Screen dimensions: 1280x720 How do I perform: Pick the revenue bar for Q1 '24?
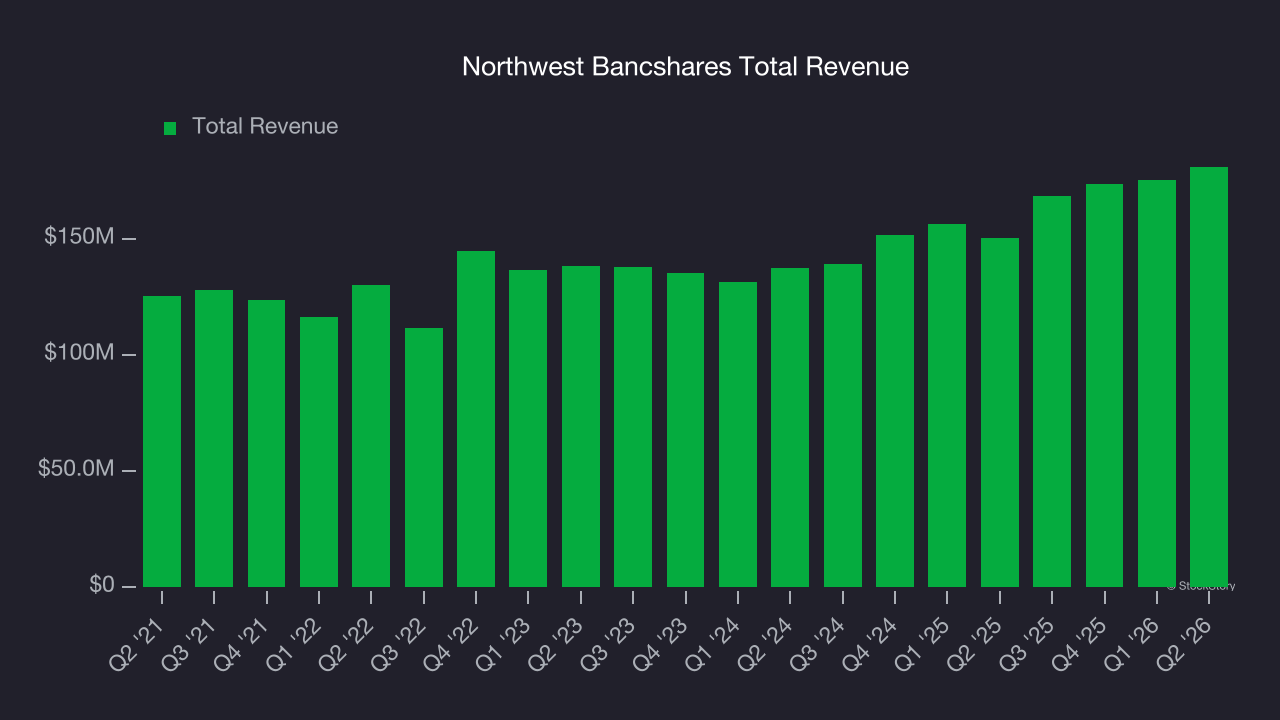(738, 434)
